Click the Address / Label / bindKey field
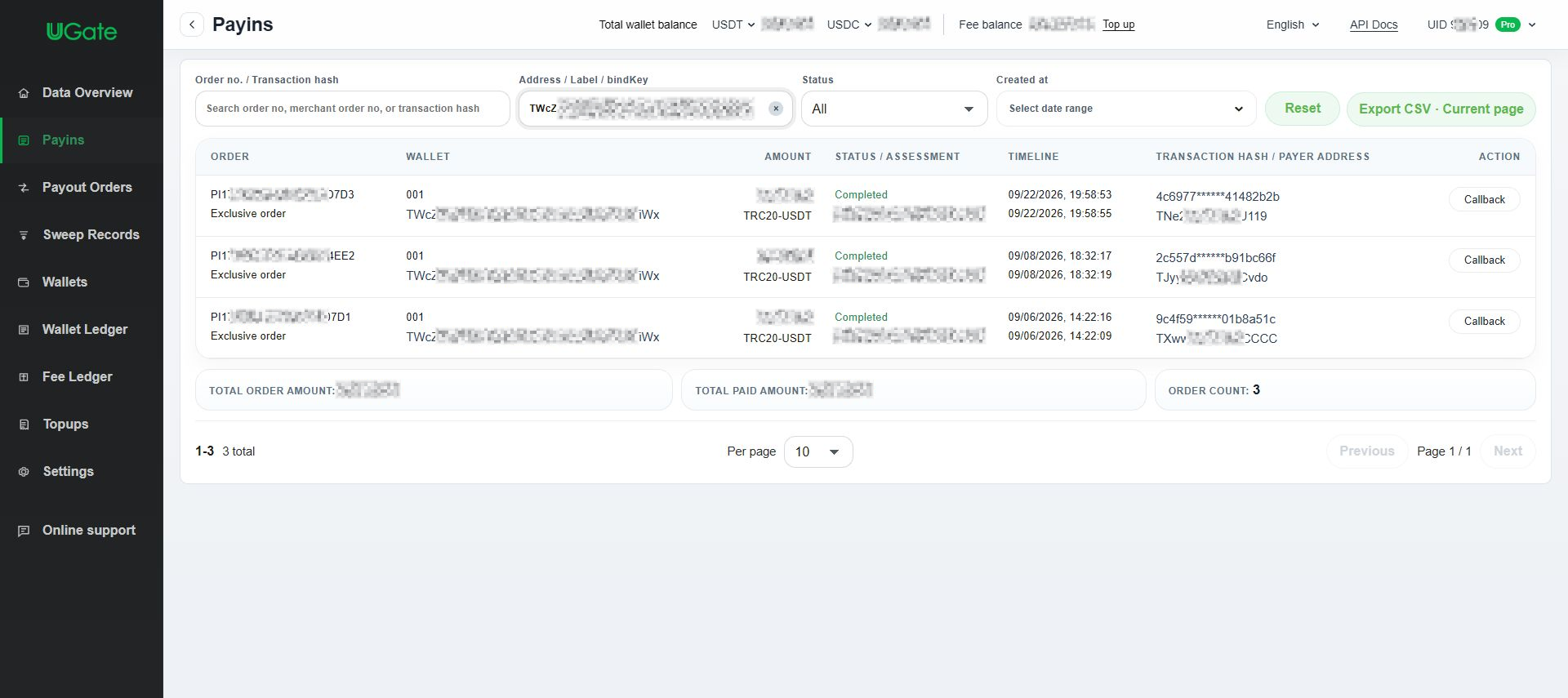Image resolution: width=1568 pixels, height=698 pixels. [x=656, y=109]
